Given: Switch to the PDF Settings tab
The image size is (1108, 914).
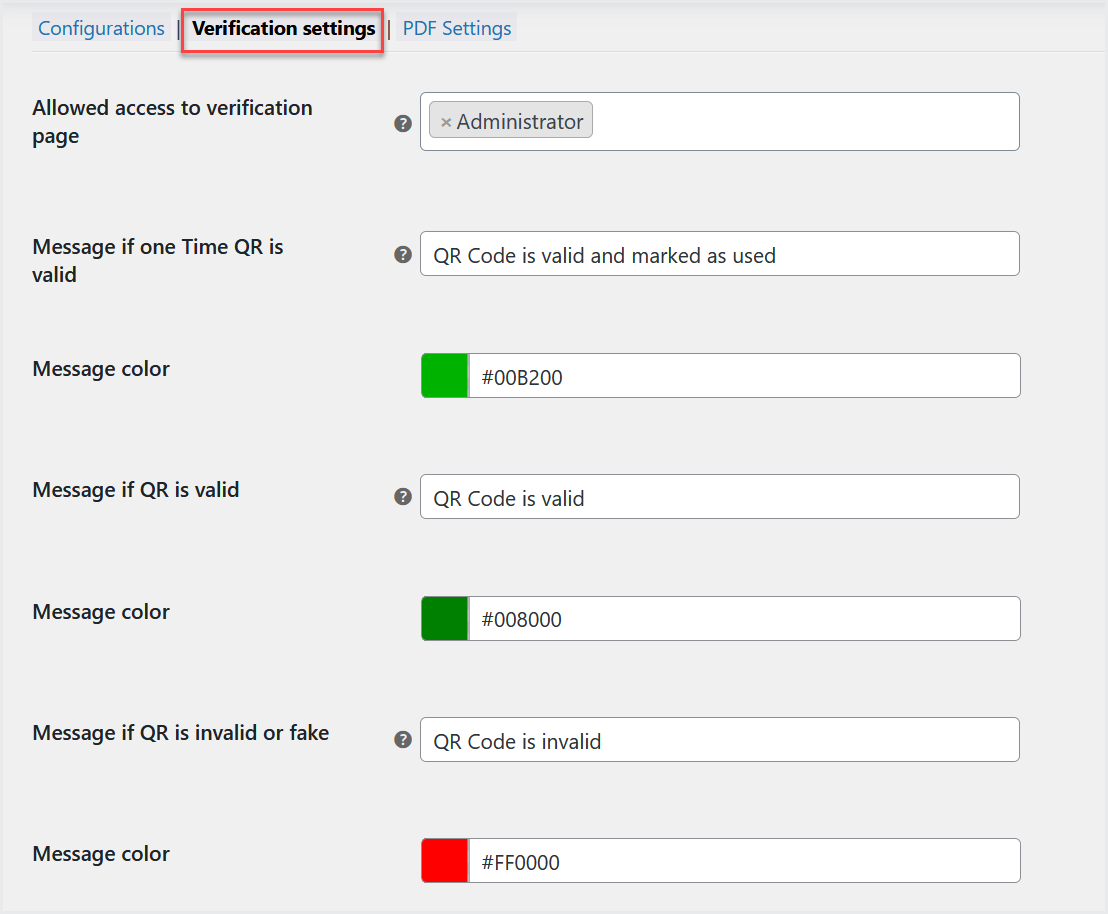Looking at the screenshot, I should [x=456, y=28].
